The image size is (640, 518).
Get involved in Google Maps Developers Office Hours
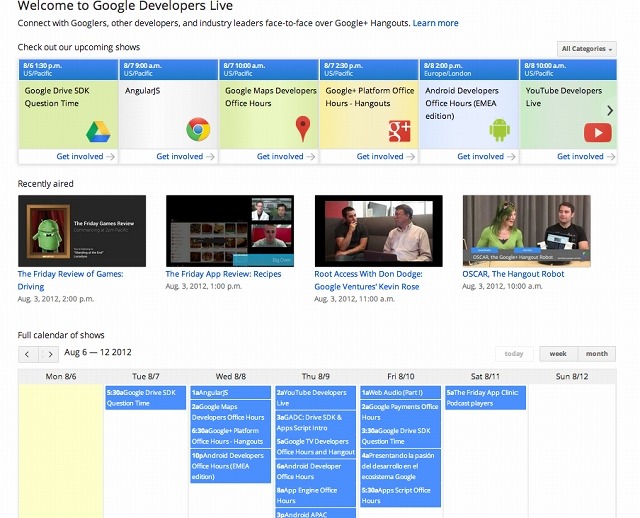click(285, 156)
